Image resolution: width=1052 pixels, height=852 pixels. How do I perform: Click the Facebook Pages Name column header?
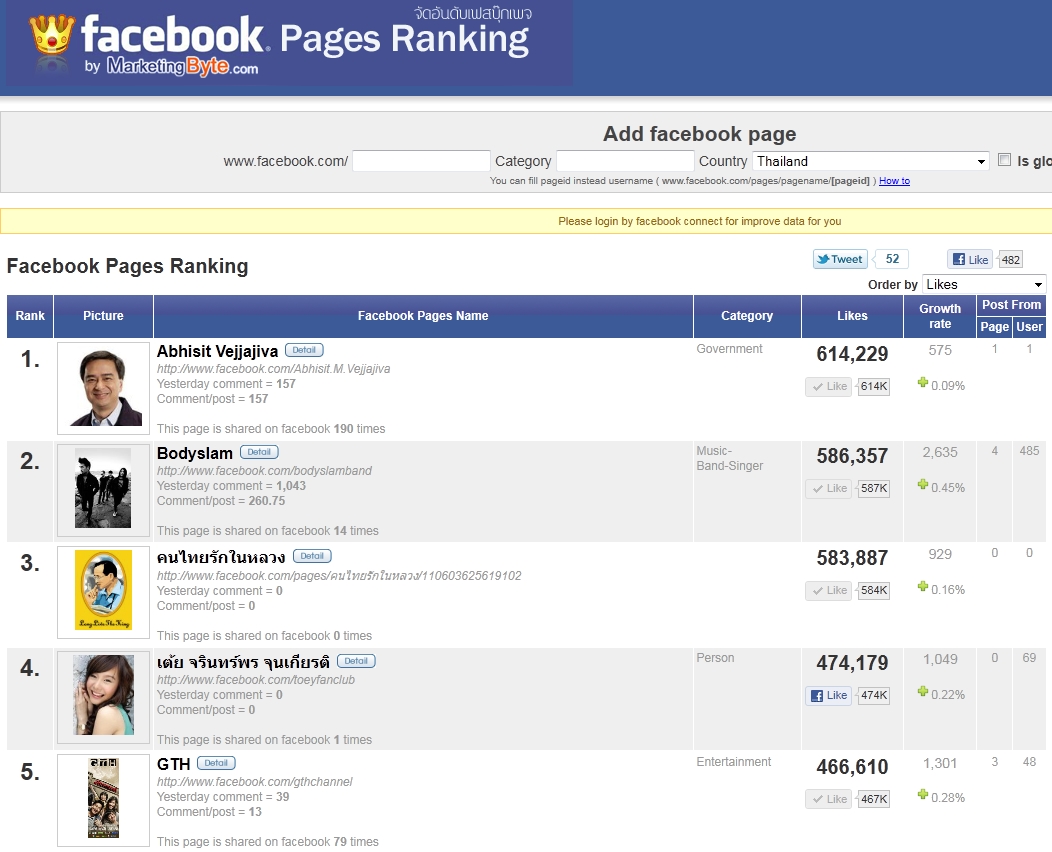[423, 315]
